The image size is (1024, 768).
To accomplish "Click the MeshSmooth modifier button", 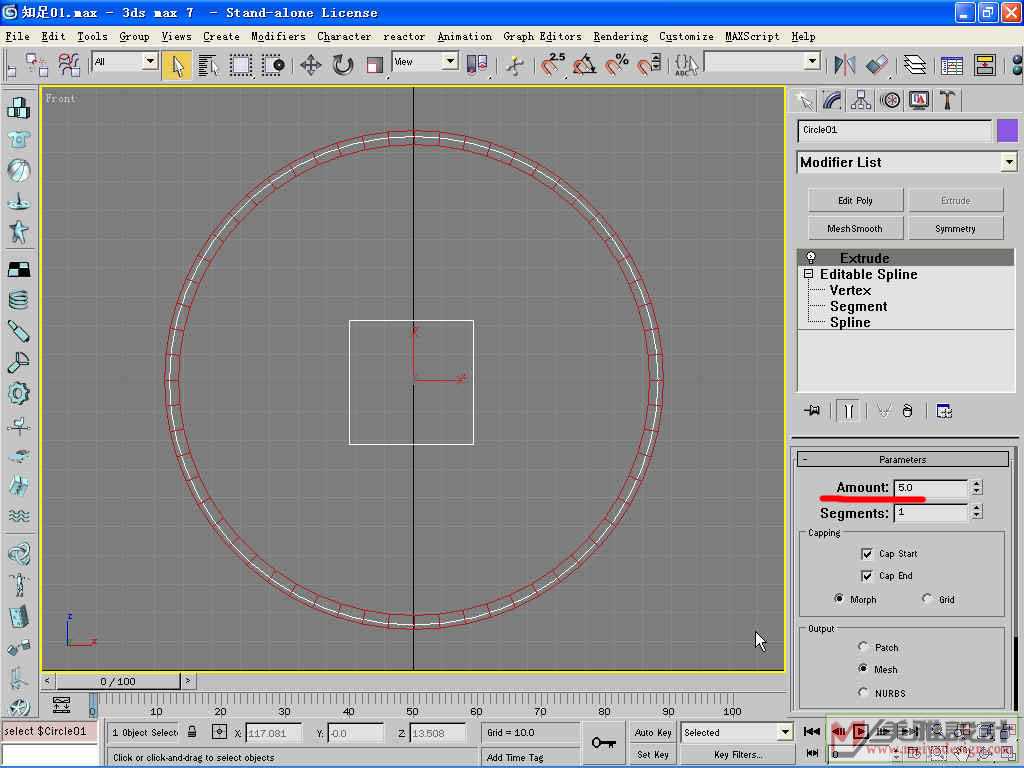I will [x=855, y=228].
